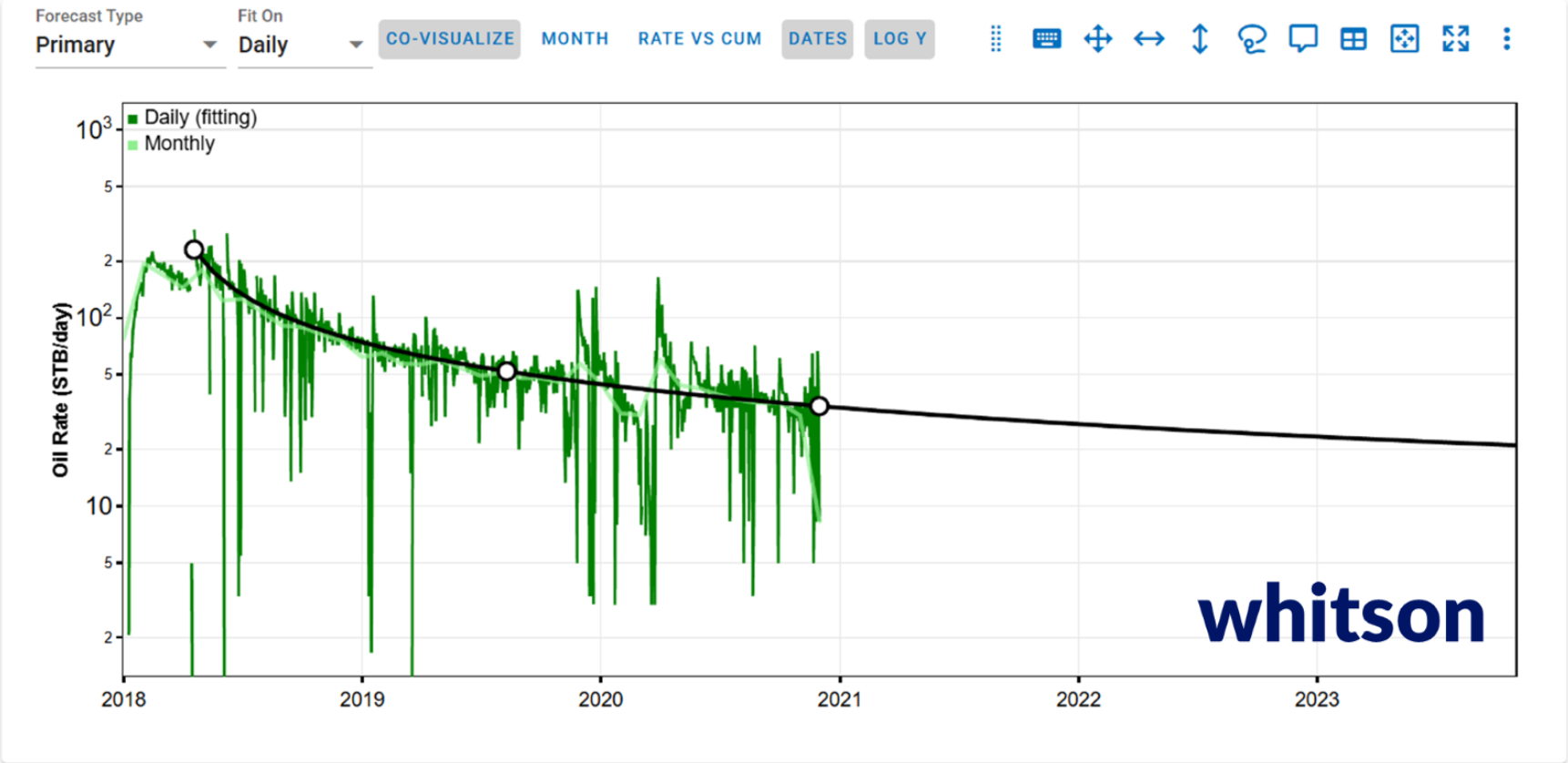
Task: Expand the Fit On Daily dropdown
Action: (303, 45)
